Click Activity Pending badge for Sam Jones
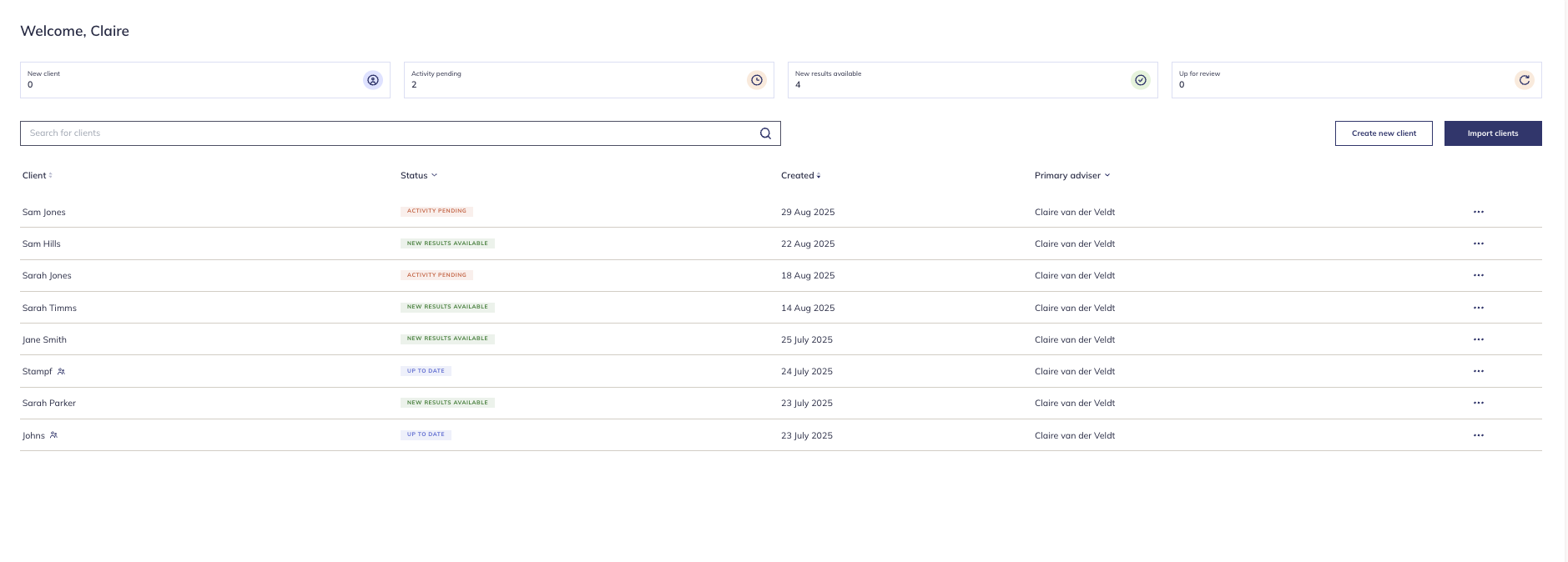 [436, 211]
